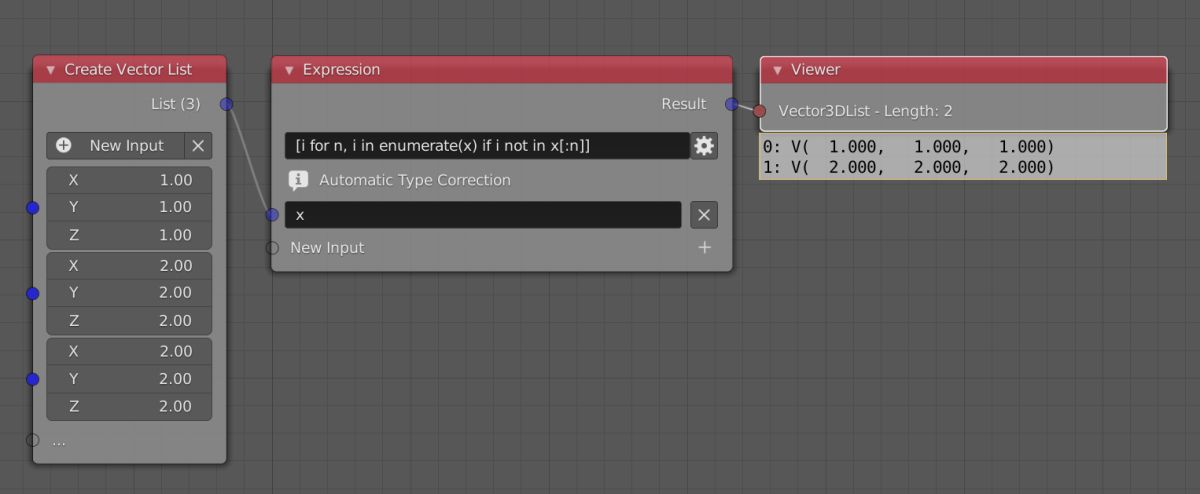Open Expression settings gear icon
The width and height of the screenshot is (1200, 494).
pyautogui.click(x=704, y=146)
